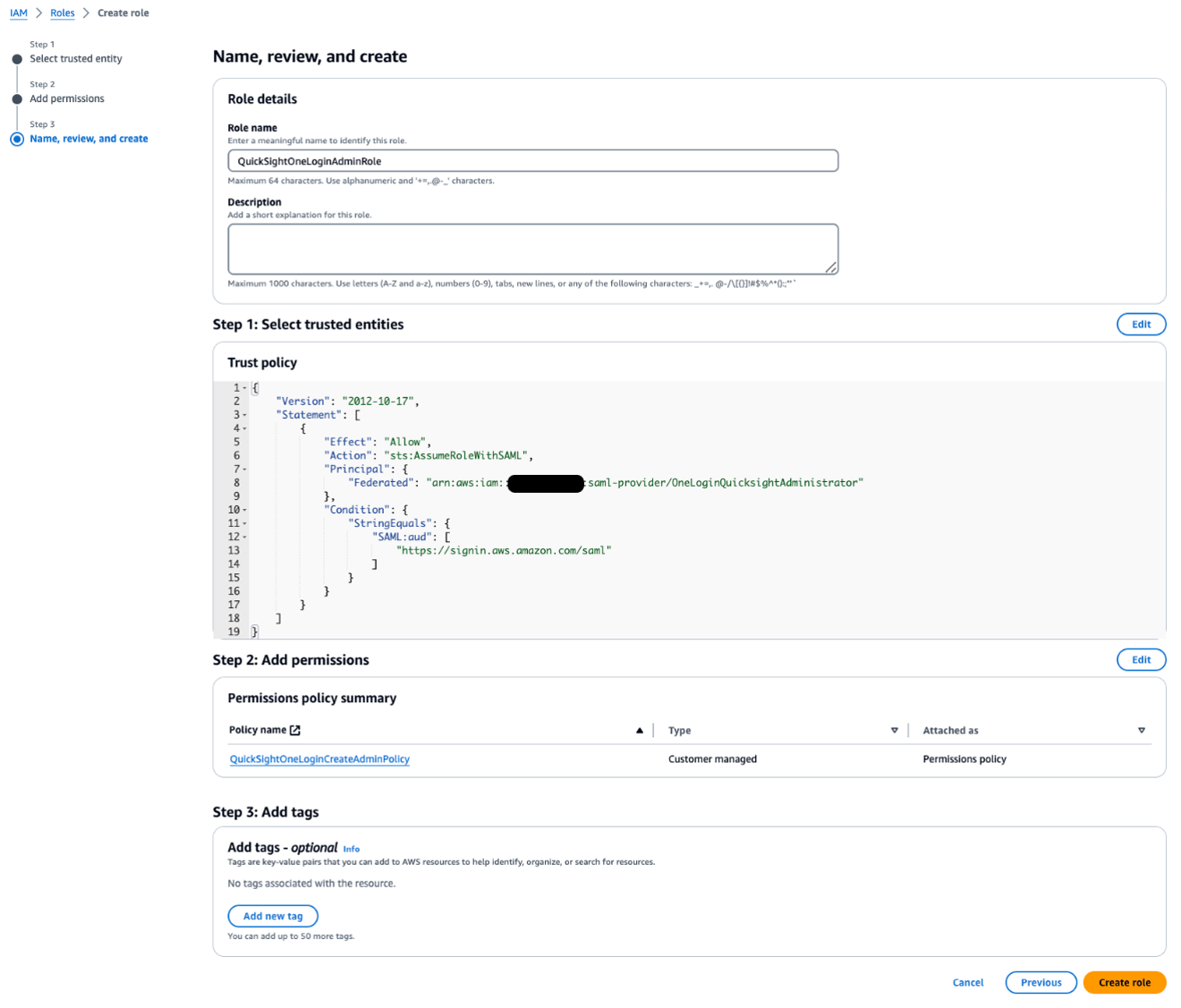Click the Attached as column header
1181x1008 pixels.
(x=950, y=731)
